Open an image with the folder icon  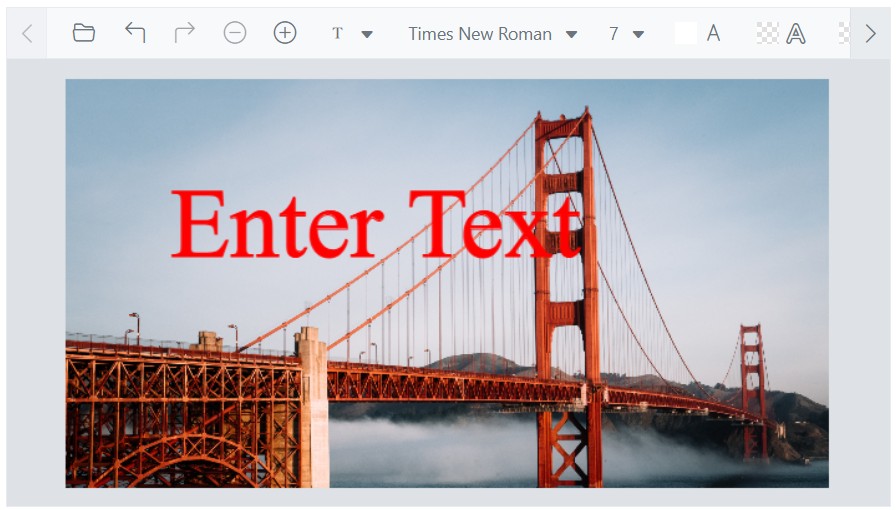coord(83,33)
